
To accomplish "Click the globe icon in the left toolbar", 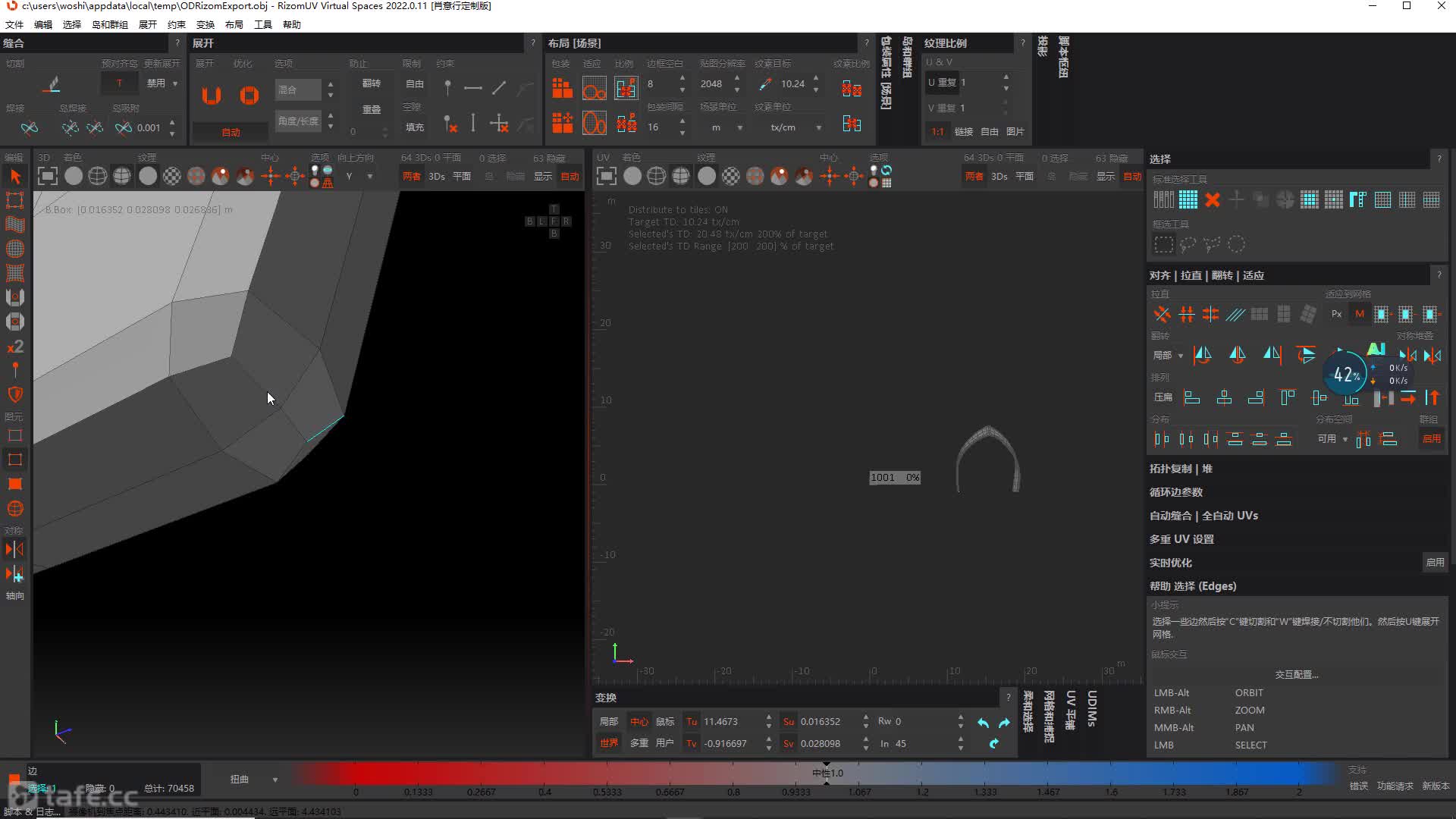I will (14, 509).
